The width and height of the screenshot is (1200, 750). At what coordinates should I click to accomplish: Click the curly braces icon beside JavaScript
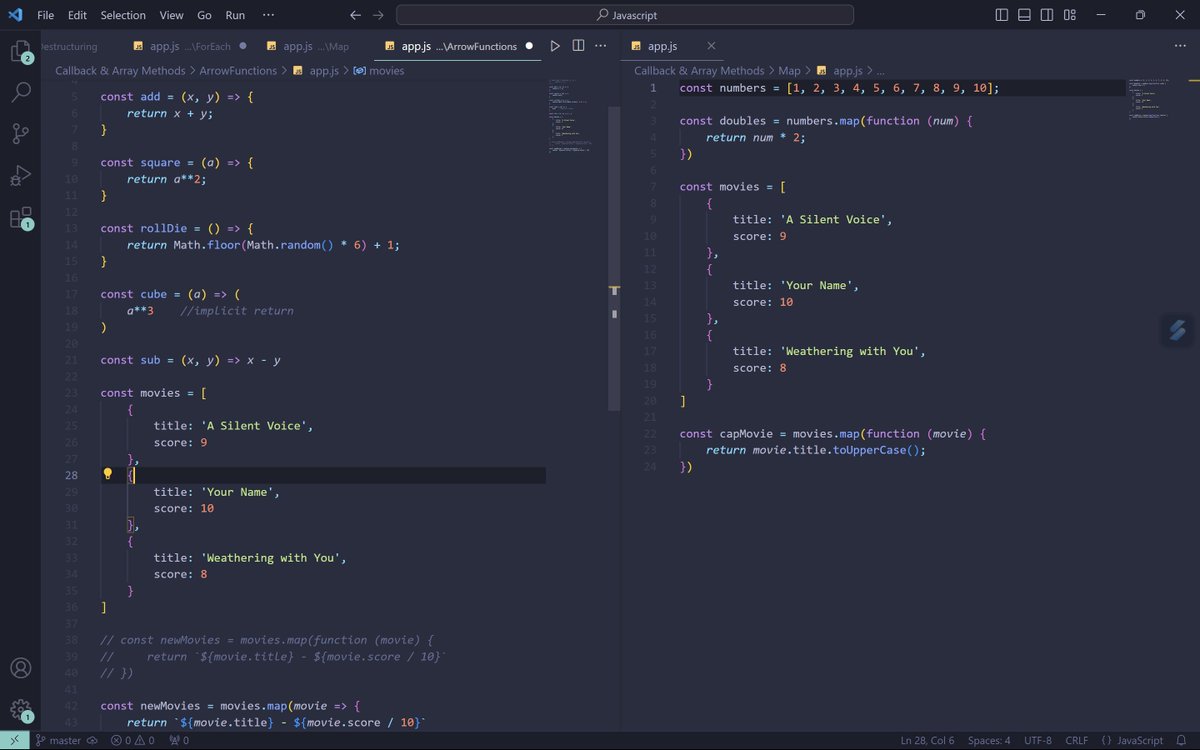[x=1107, y=740]
